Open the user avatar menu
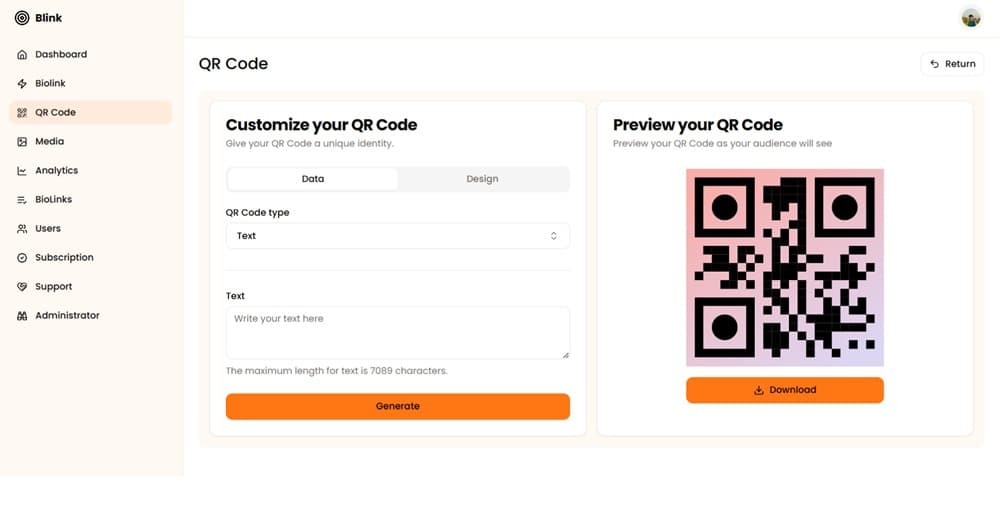This screenshot has width=1000, height=510. coord(970,17)
